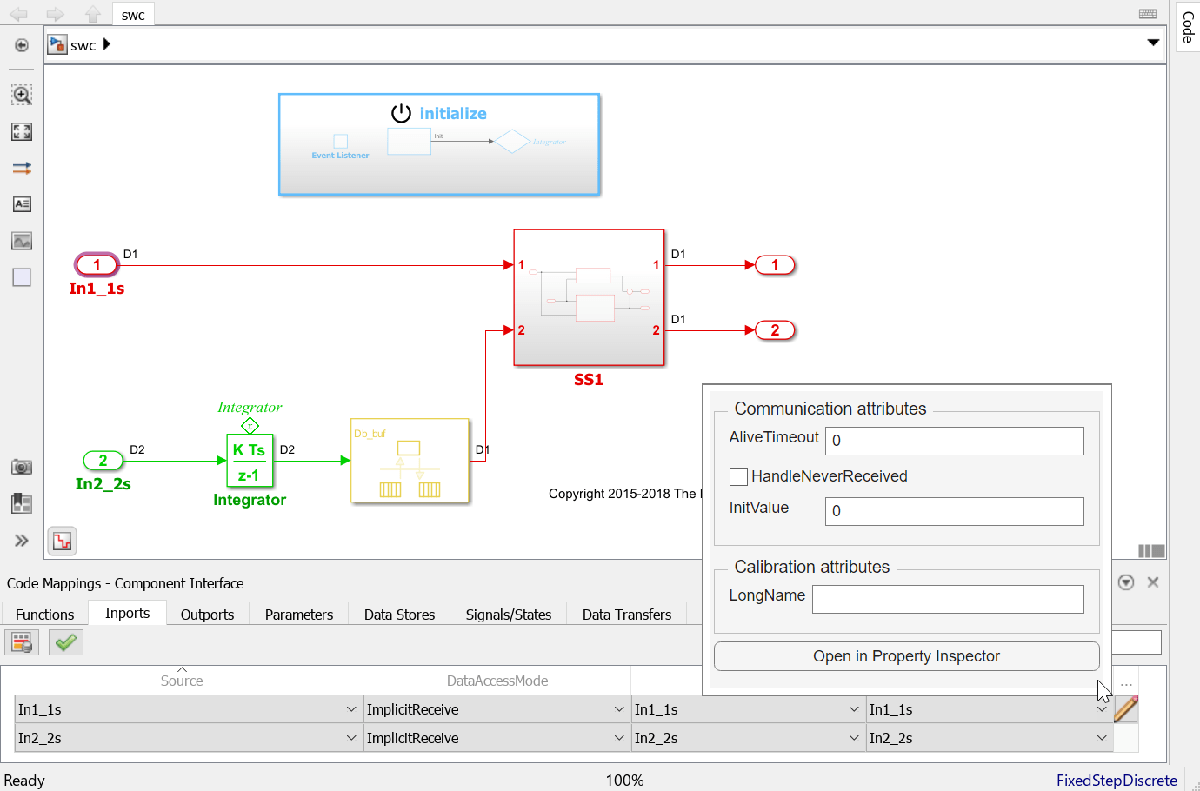Click Open in Property Inspector button
Image resolution: width=1200 pixels, height=791 pixels.
pos(906,656)
